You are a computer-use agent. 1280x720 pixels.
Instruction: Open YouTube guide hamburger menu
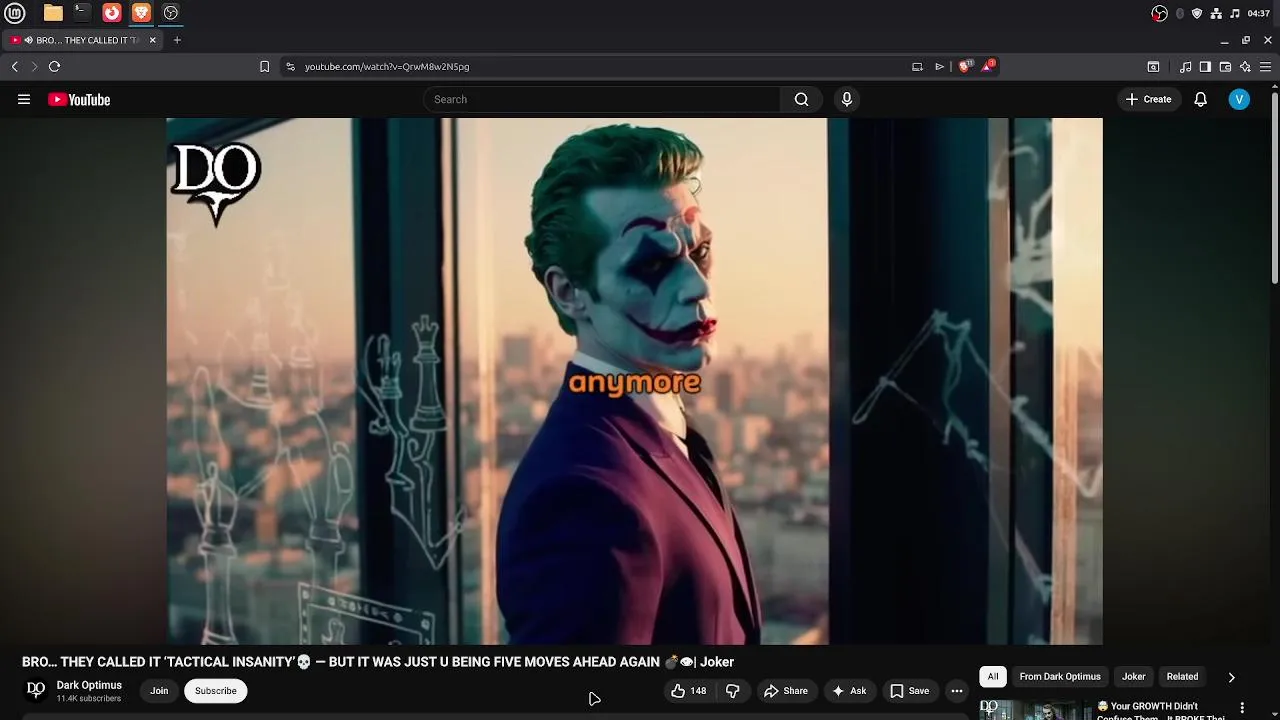pyautogui.click(x=24, y=99)
